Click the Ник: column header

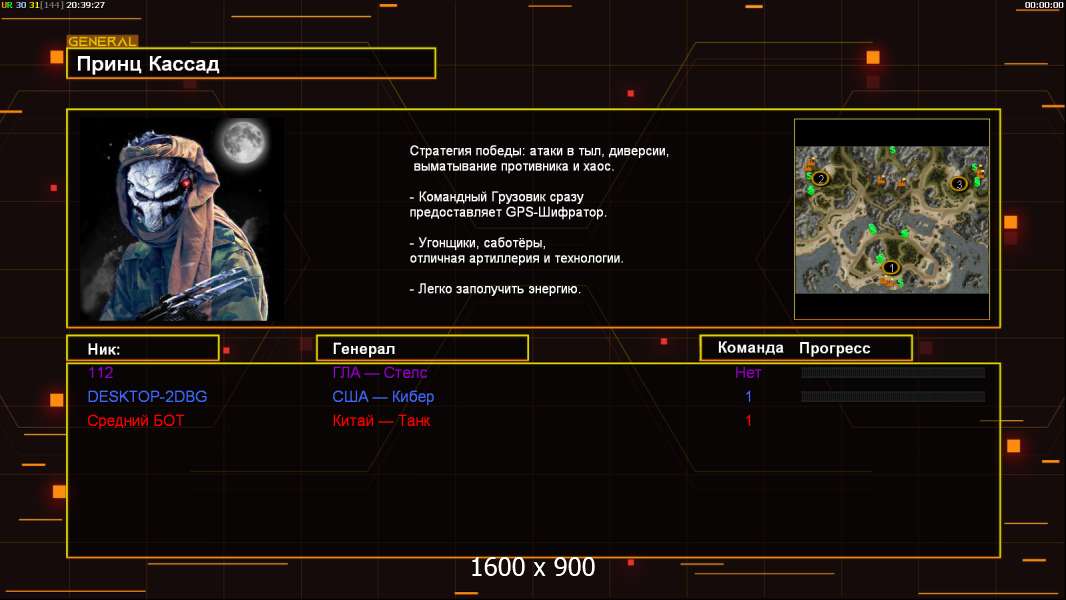[143, 348]
